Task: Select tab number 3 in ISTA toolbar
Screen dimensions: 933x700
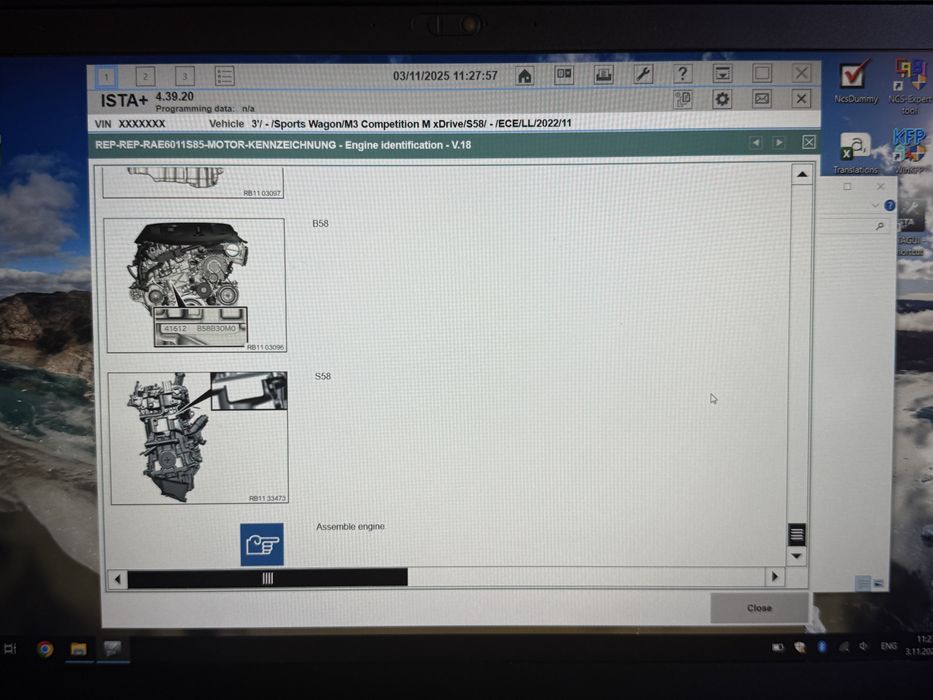Action: pos(184,76)
